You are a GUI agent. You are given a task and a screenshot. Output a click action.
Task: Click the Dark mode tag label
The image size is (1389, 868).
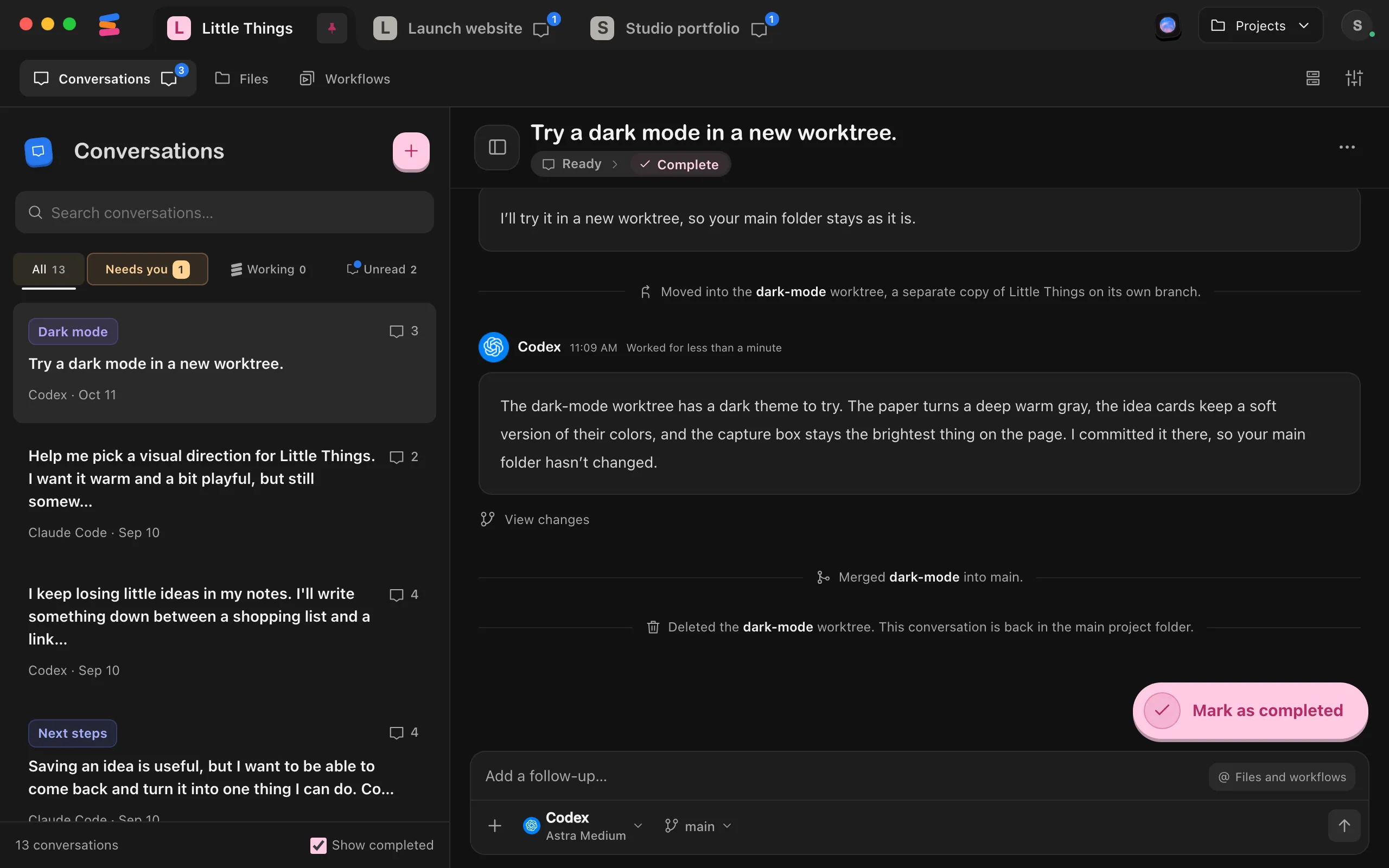(x=73, y=331)
